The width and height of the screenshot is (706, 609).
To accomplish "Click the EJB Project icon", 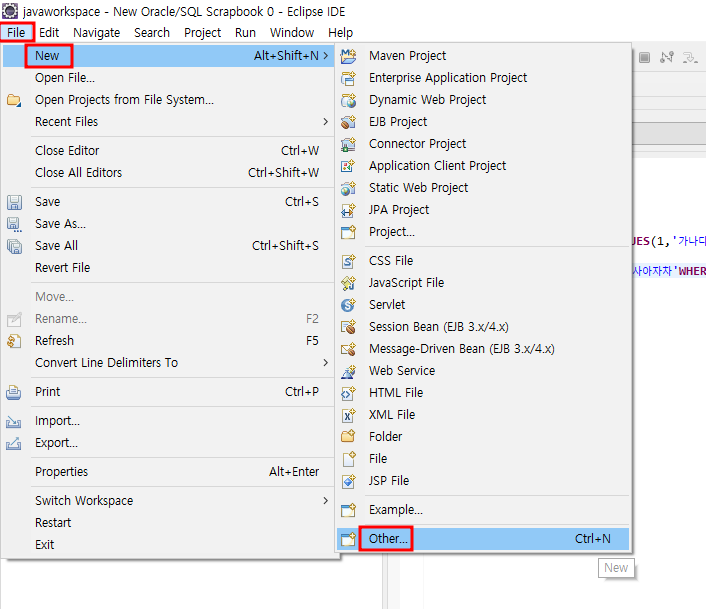I will pyautogui.click(x=348, y=122).
